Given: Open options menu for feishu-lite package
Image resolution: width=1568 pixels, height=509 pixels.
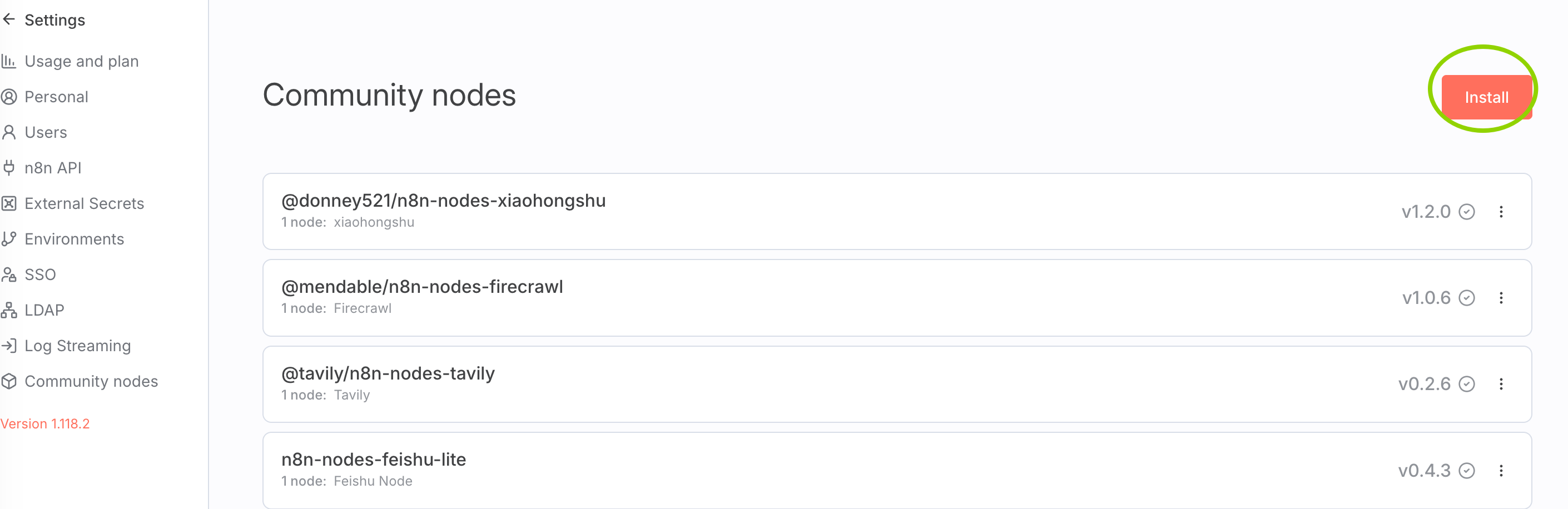Looking at the screenshot, I should click(1501, 471).
